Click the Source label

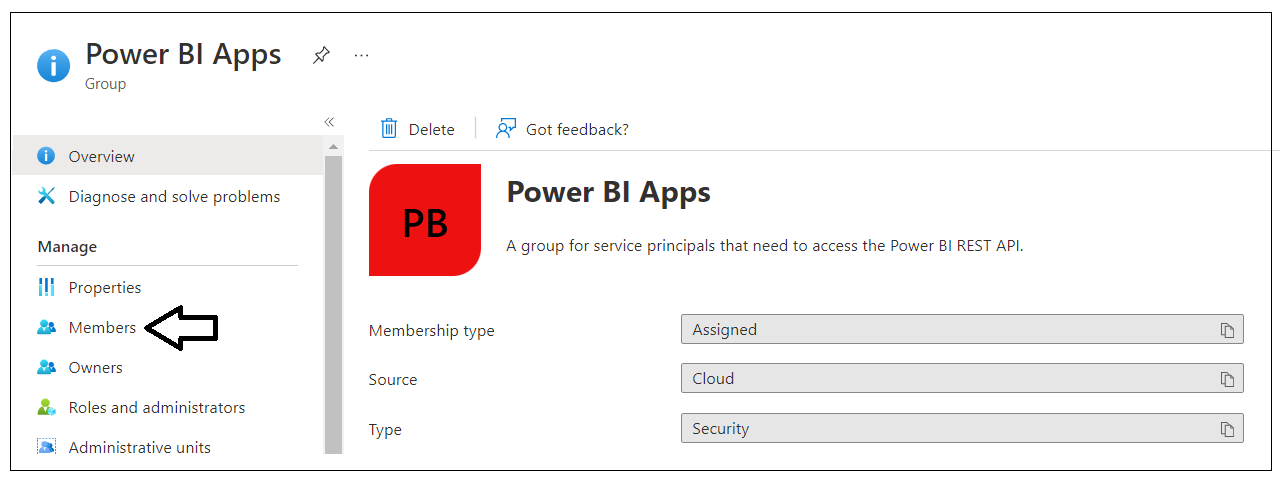pos(393,379)
